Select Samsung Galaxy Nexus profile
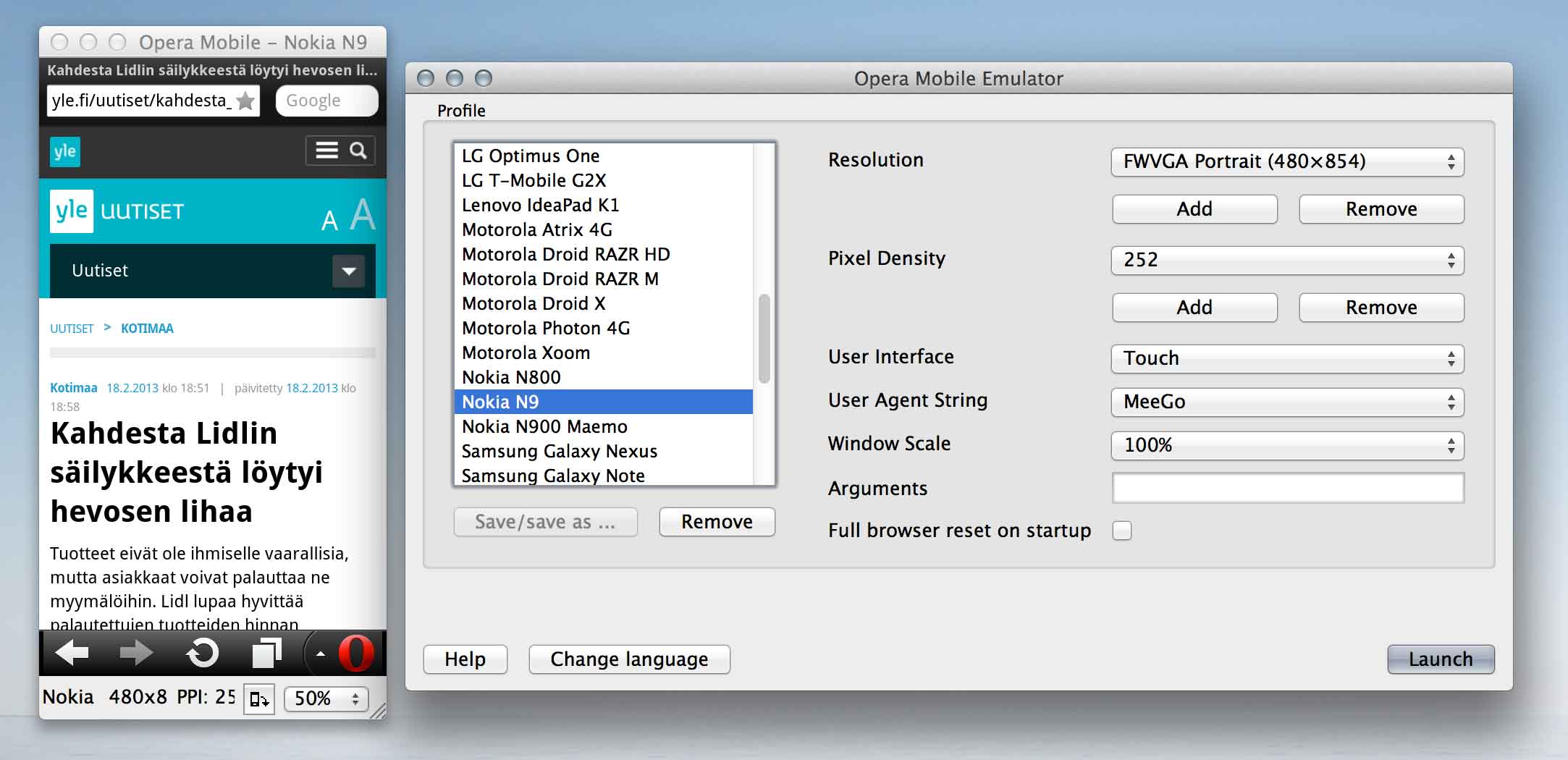Screen dimensions: 1568x760 tap(560, 451)
